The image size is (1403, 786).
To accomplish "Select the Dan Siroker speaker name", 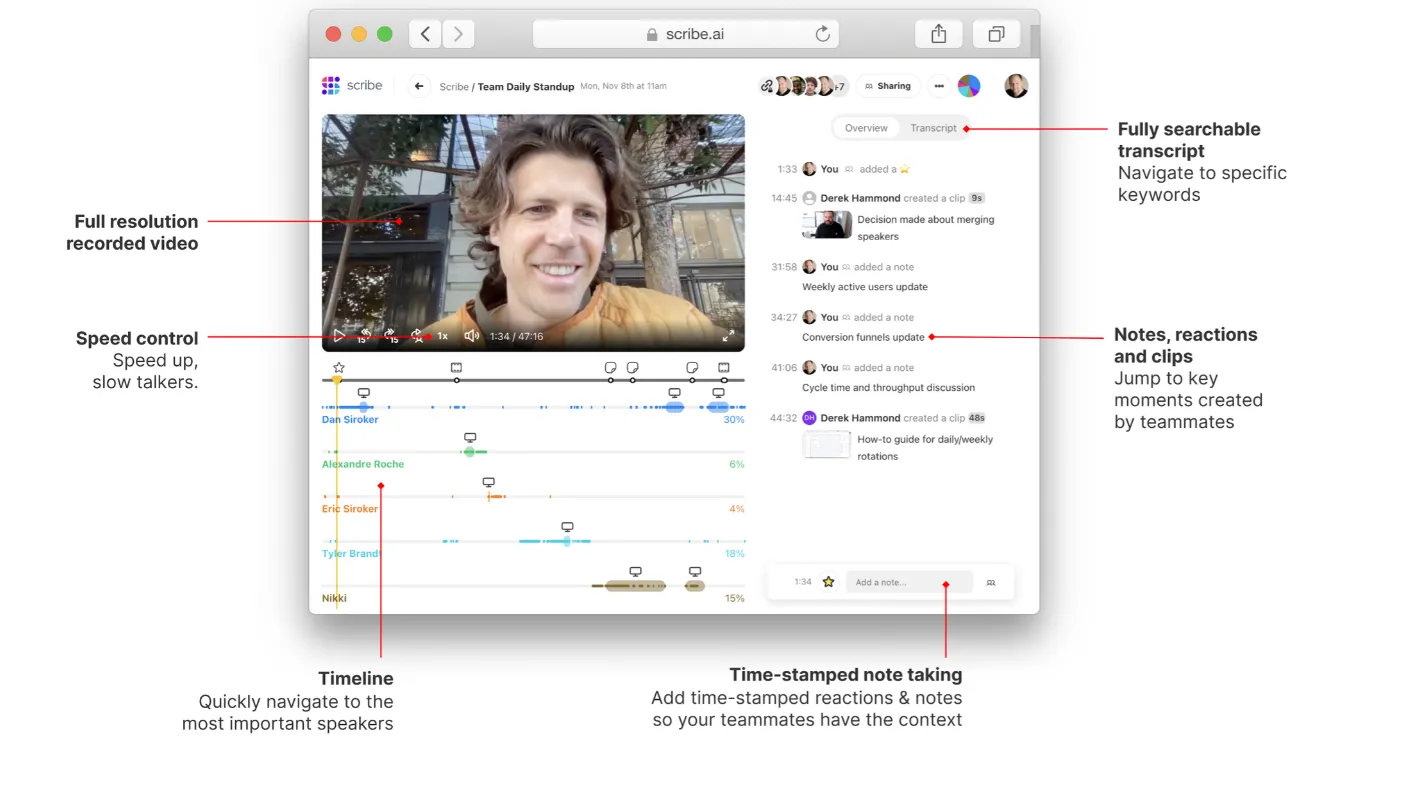I will pyautogui.click(x=350, y=420).
